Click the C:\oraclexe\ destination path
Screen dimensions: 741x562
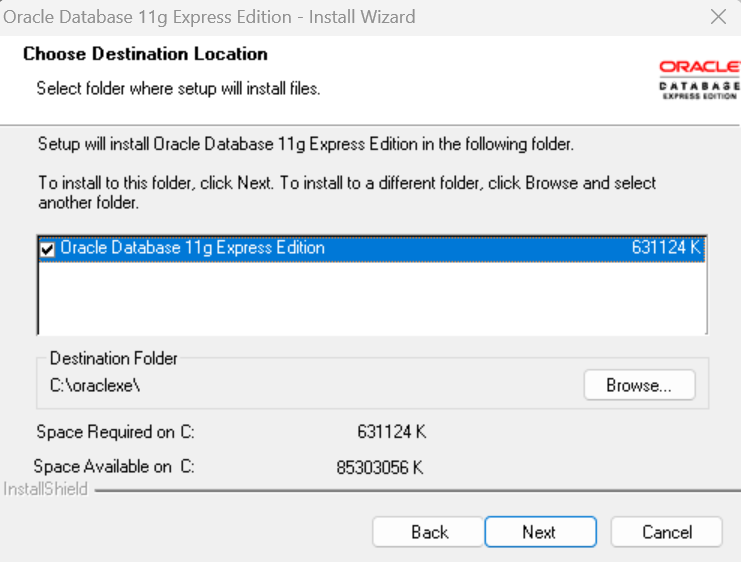[95, 386]
